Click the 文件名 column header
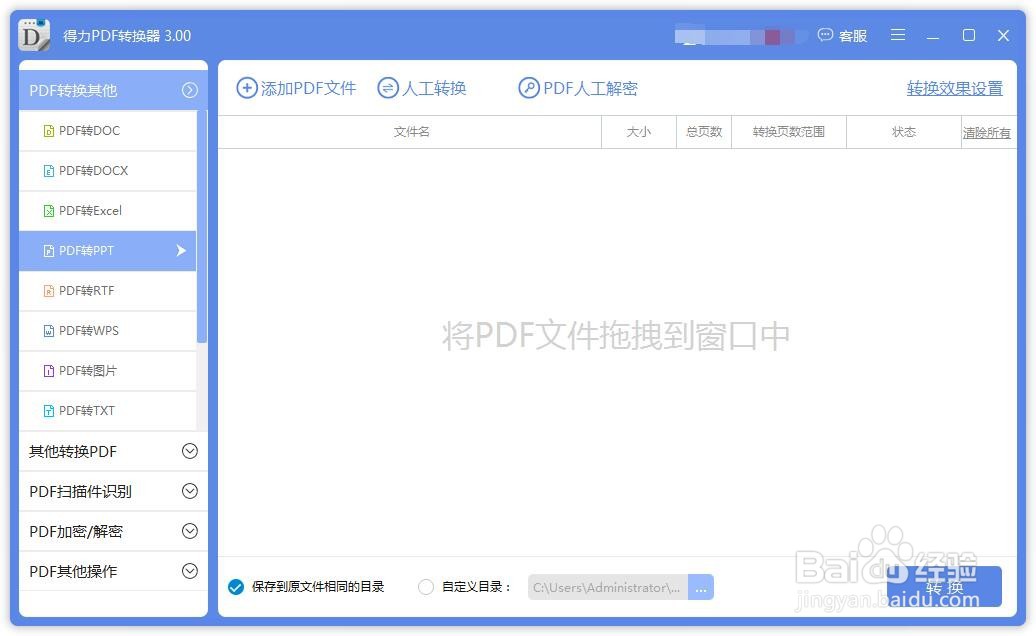Viewport: 1036px width, 636px height. pos(412,132)
